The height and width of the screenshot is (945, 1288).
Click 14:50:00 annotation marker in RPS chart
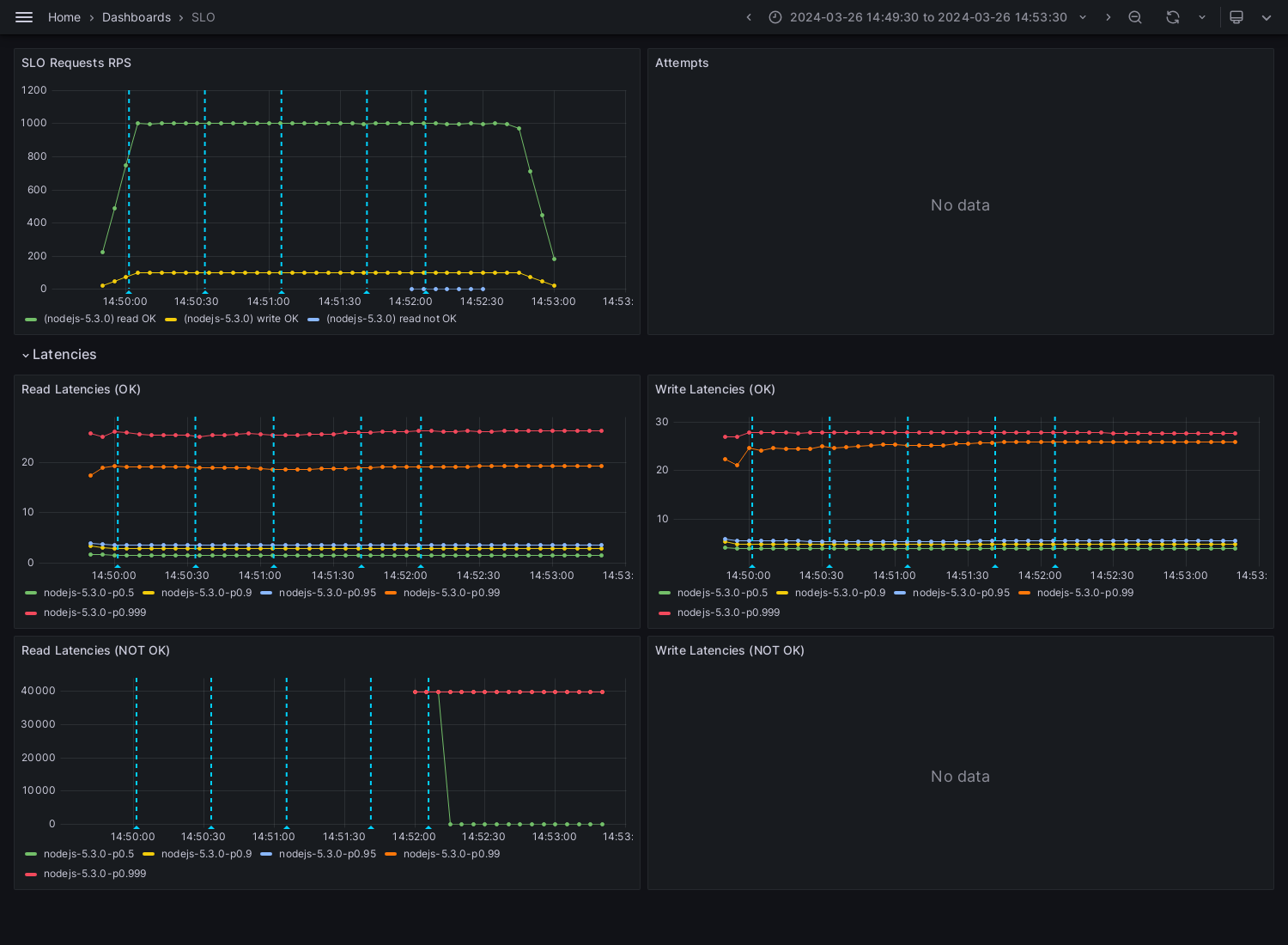pos(129,292)
